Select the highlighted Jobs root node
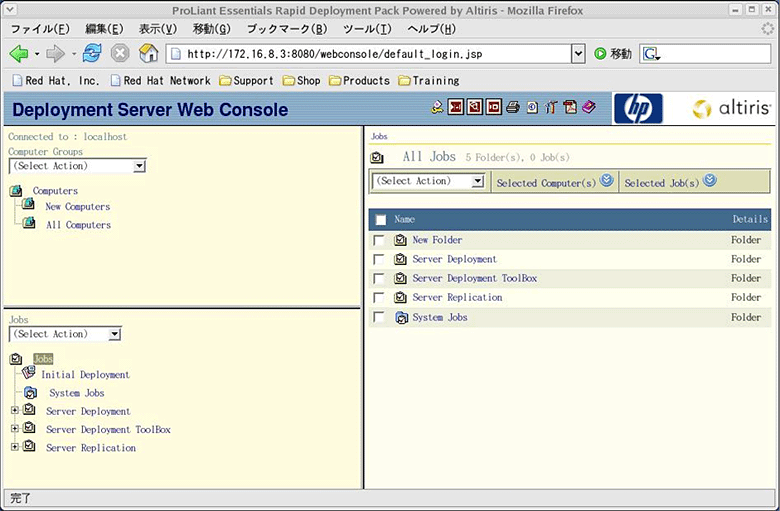The image size is (780, 511). (43, 359)
